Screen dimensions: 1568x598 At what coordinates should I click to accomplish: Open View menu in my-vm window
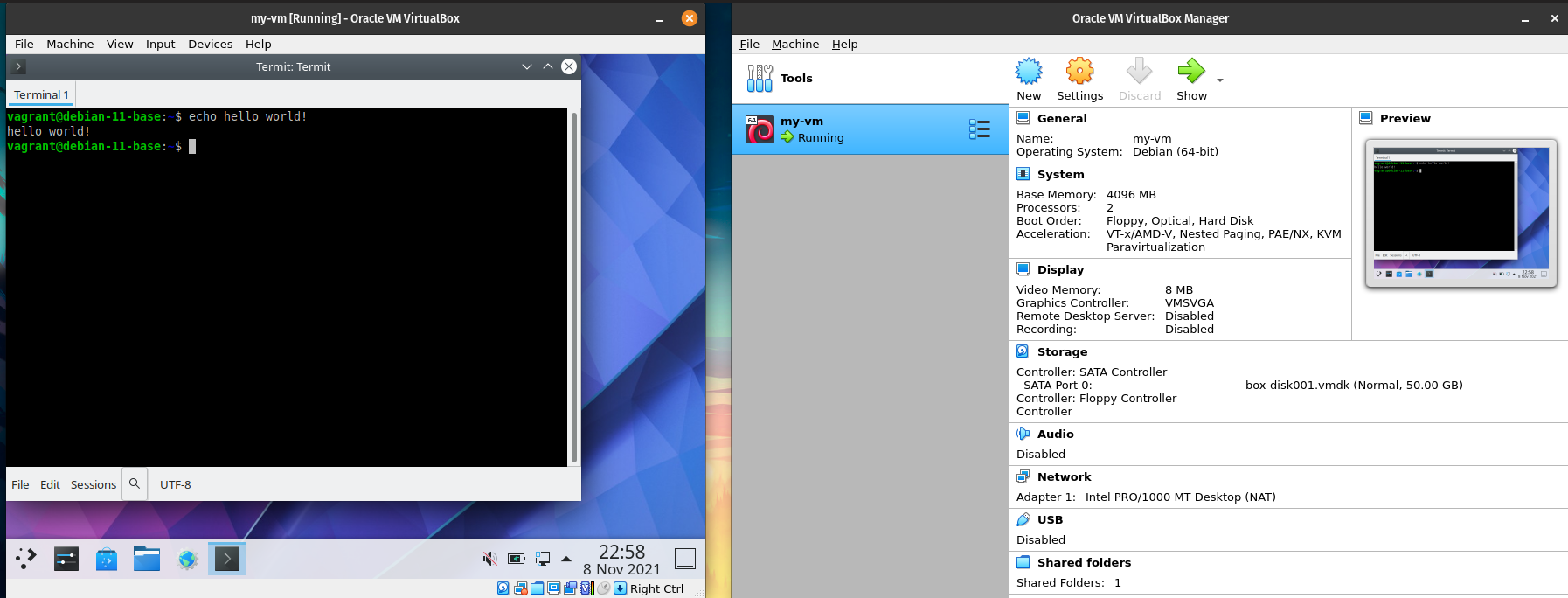pyautogui.click(x=120, y=44)
